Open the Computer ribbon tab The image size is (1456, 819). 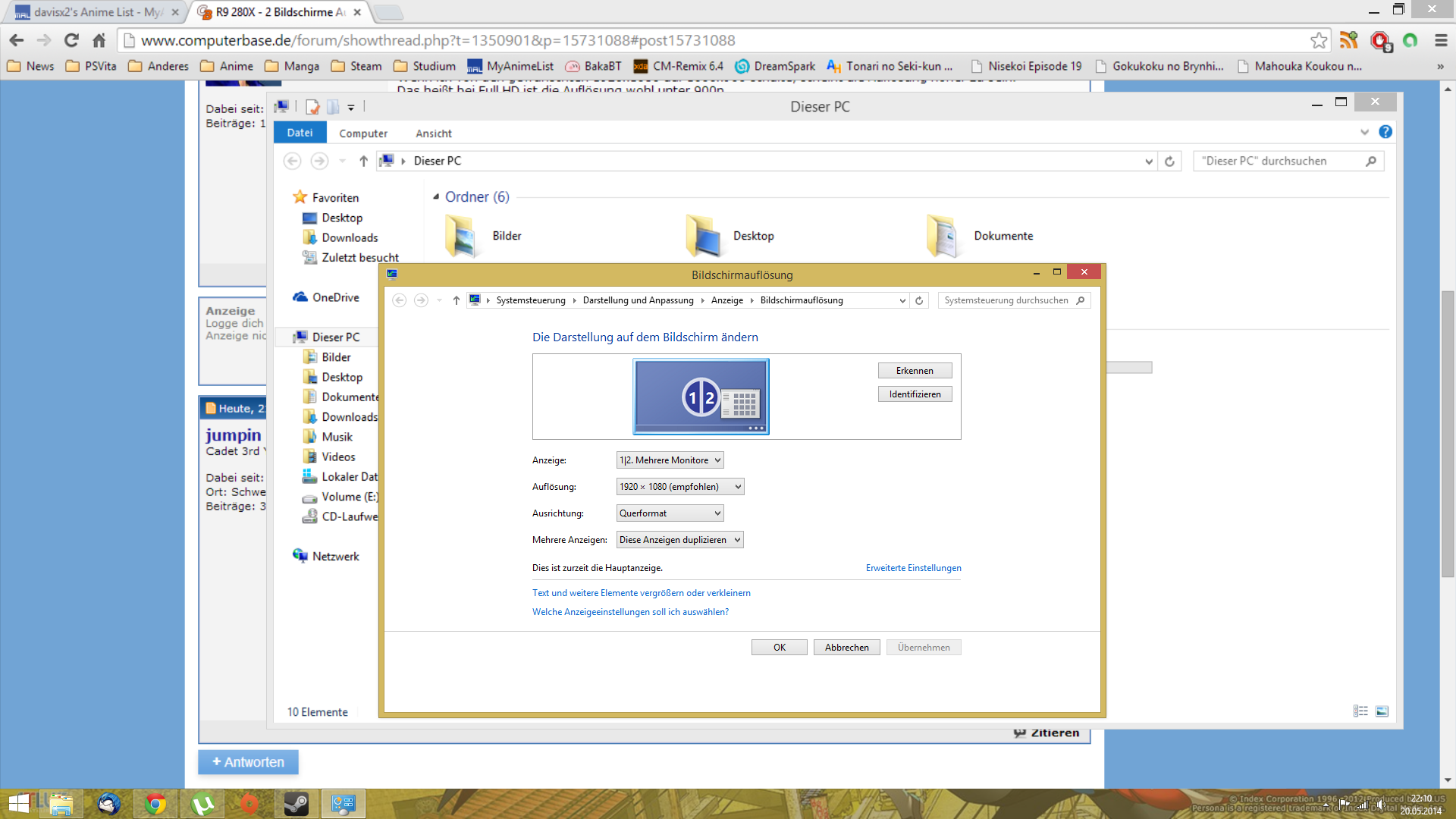pos(362,133)
